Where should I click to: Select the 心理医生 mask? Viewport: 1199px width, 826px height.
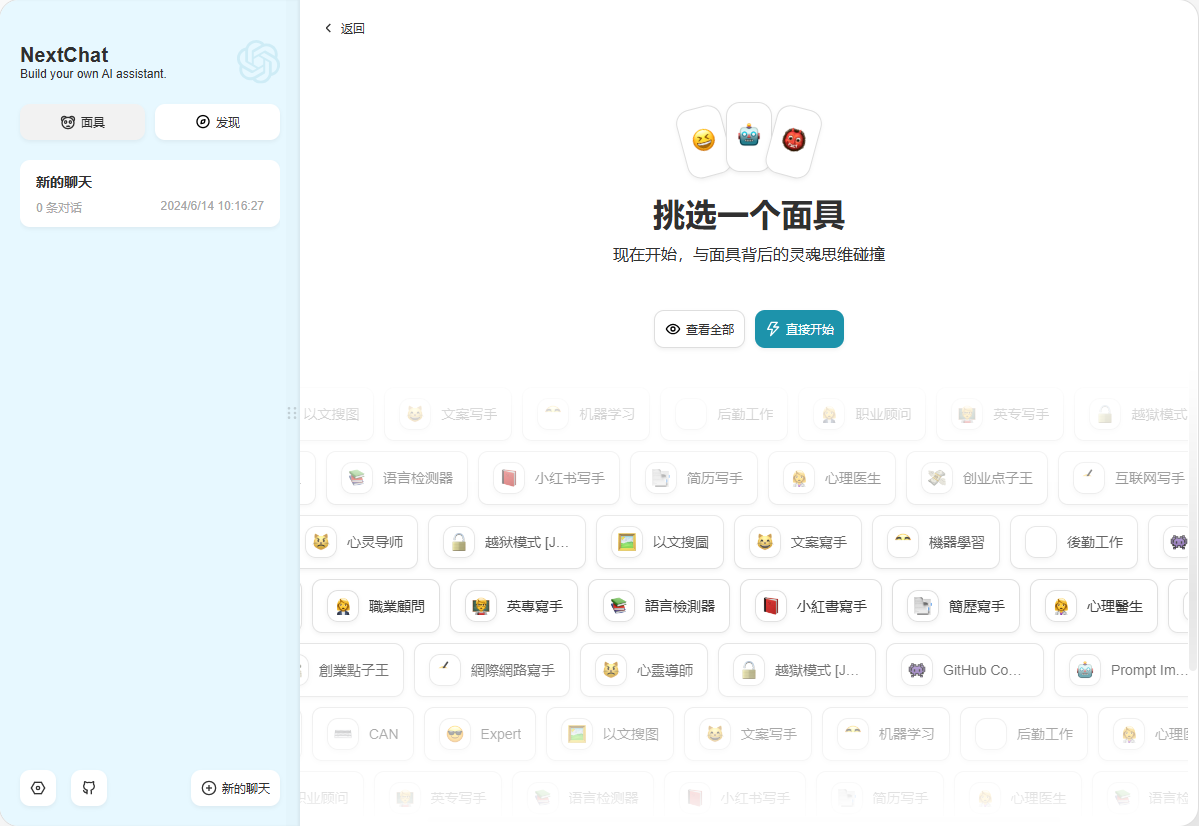coord(831,478)
